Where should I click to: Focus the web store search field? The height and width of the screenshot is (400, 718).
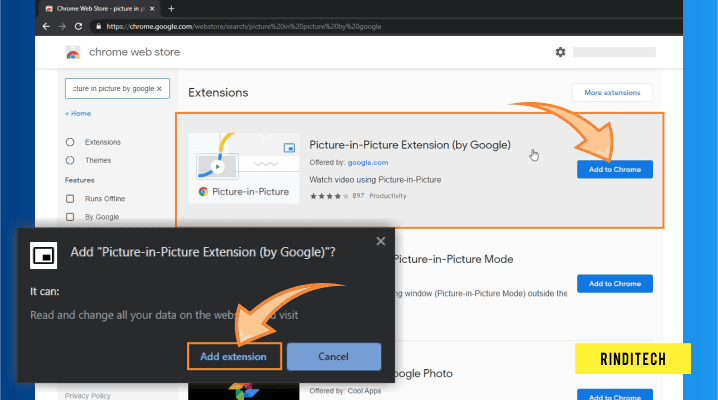click(117, 88)
